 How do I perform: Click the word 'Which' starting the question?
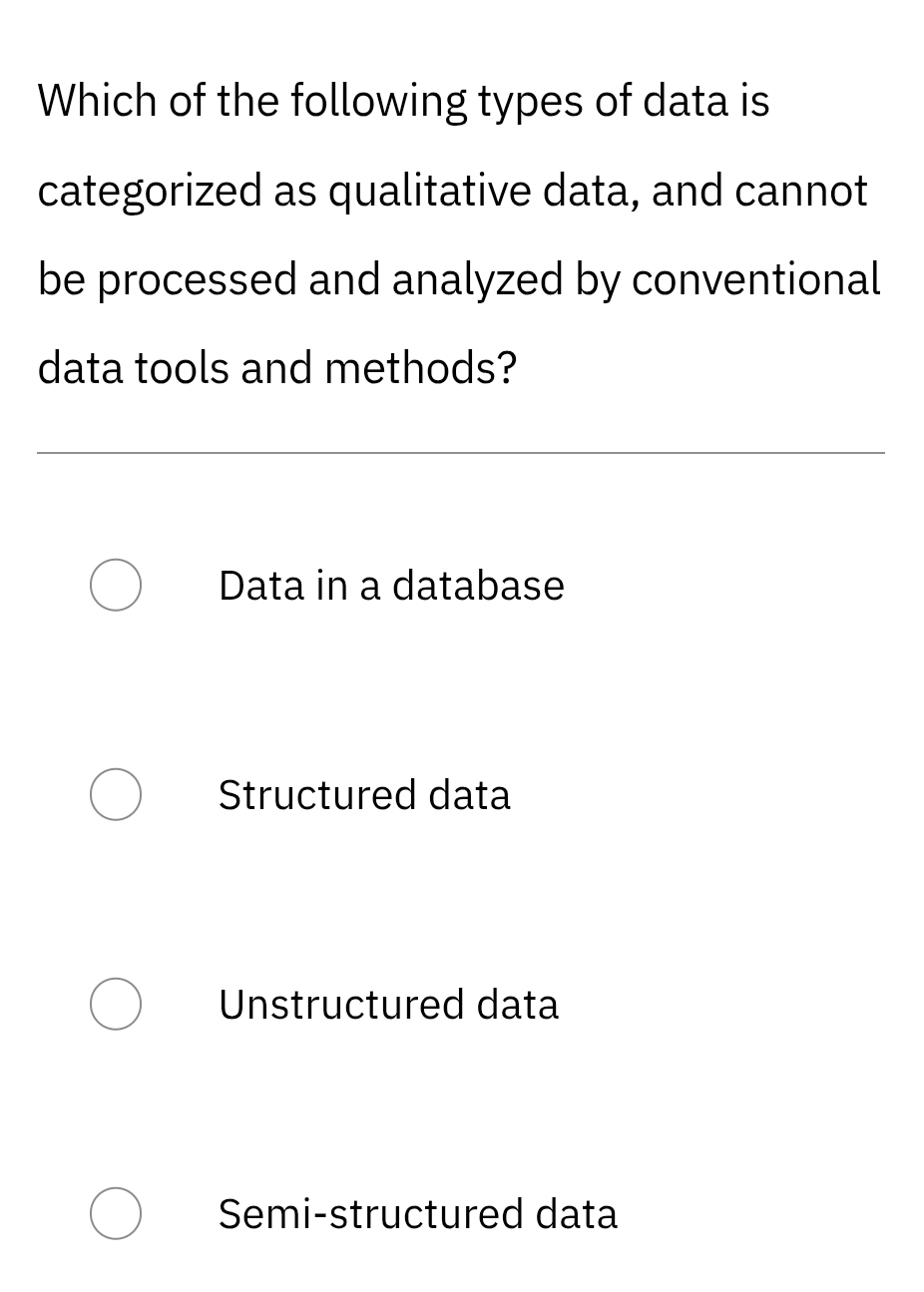98,102
